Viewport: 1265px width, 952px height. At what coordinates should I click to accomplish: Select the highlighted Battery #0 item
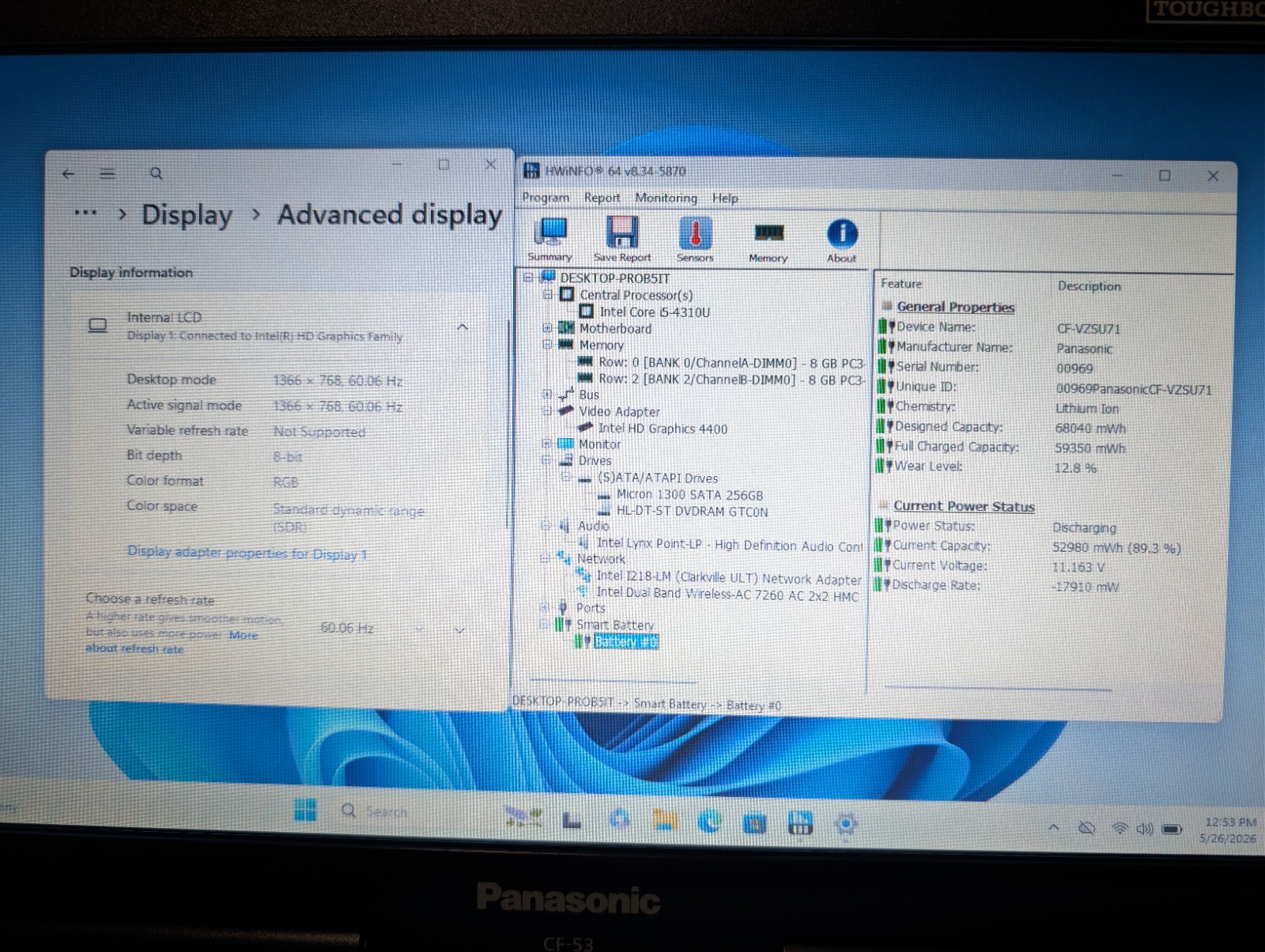pos(625,642)
